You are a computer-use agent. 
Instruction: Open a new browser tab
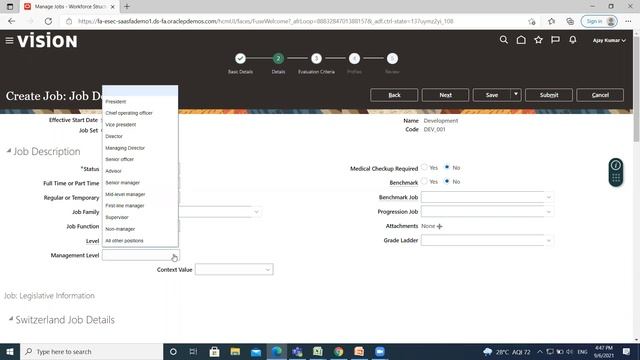tap(127, 7)
